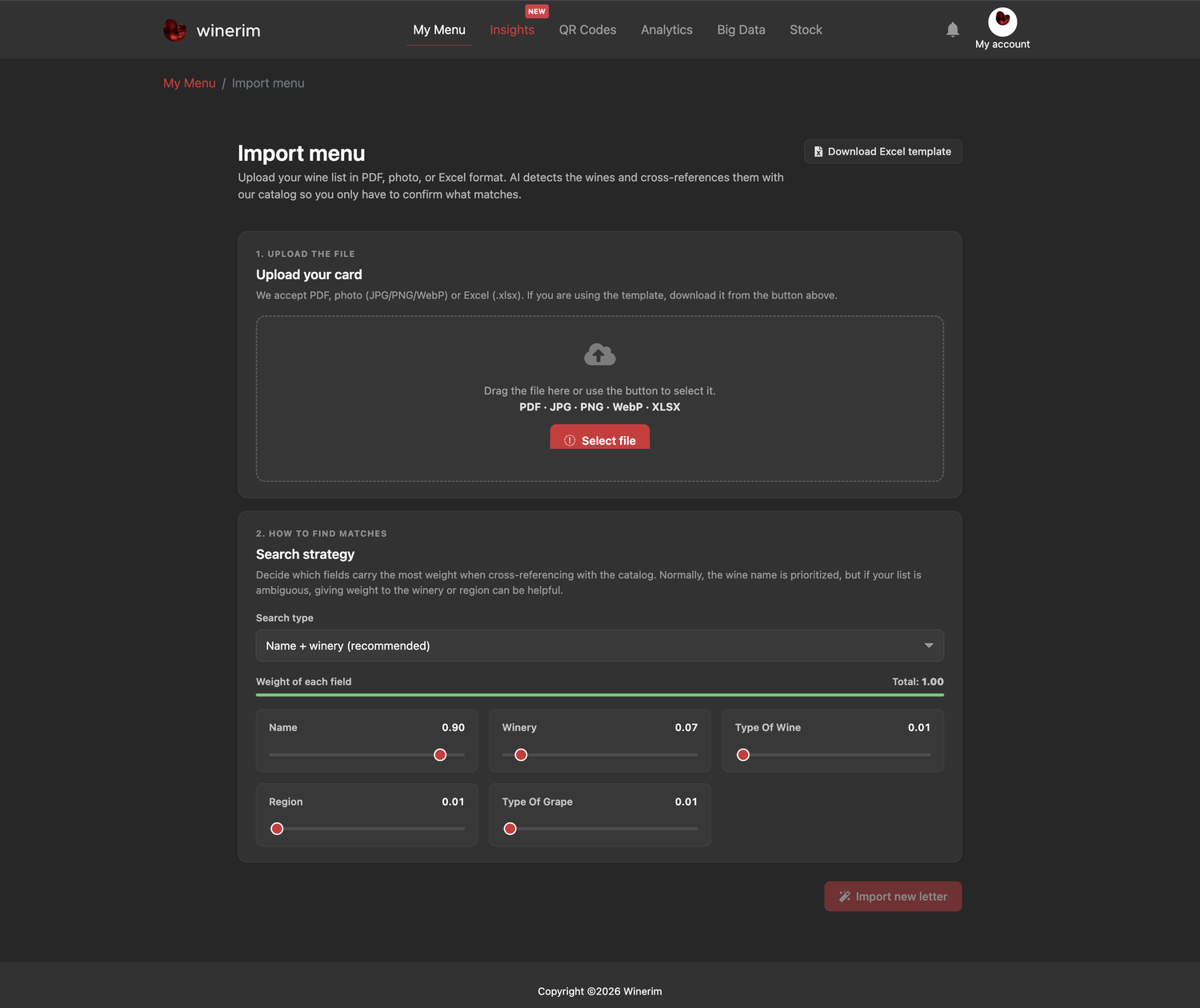Image resolution: width=1200 pixels, height=1008 pixels.
Task: Click Download Excel template button
Action: point(882,151)
